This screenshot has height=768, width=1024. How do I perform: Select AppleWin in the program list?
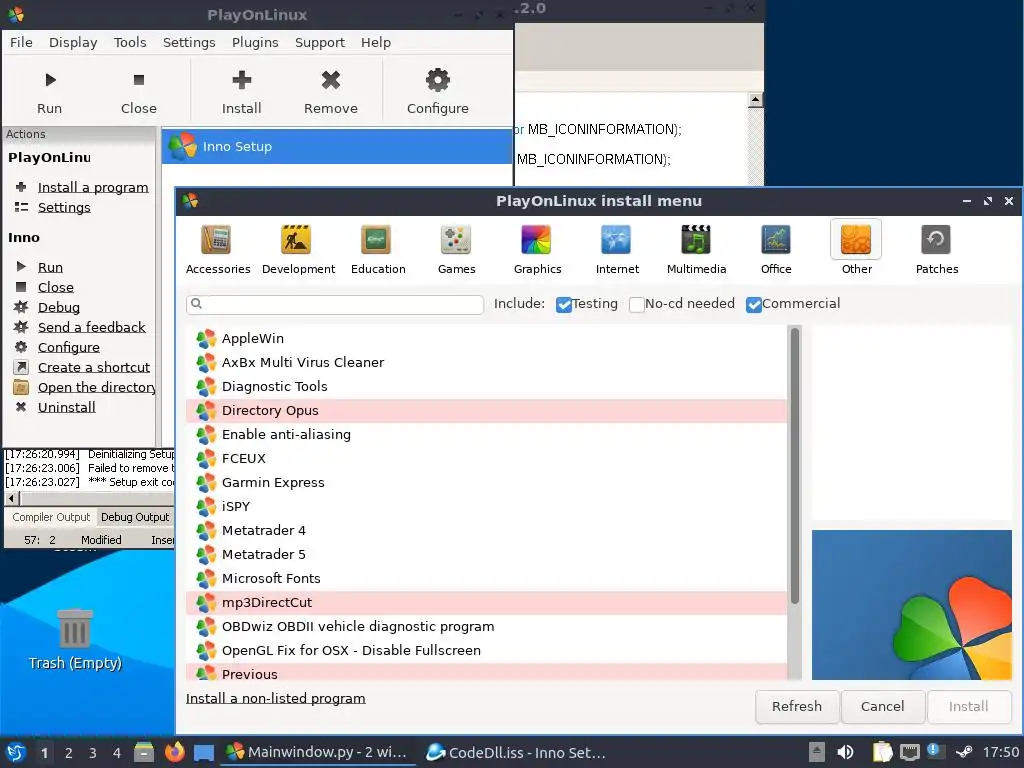coord(487,338)
